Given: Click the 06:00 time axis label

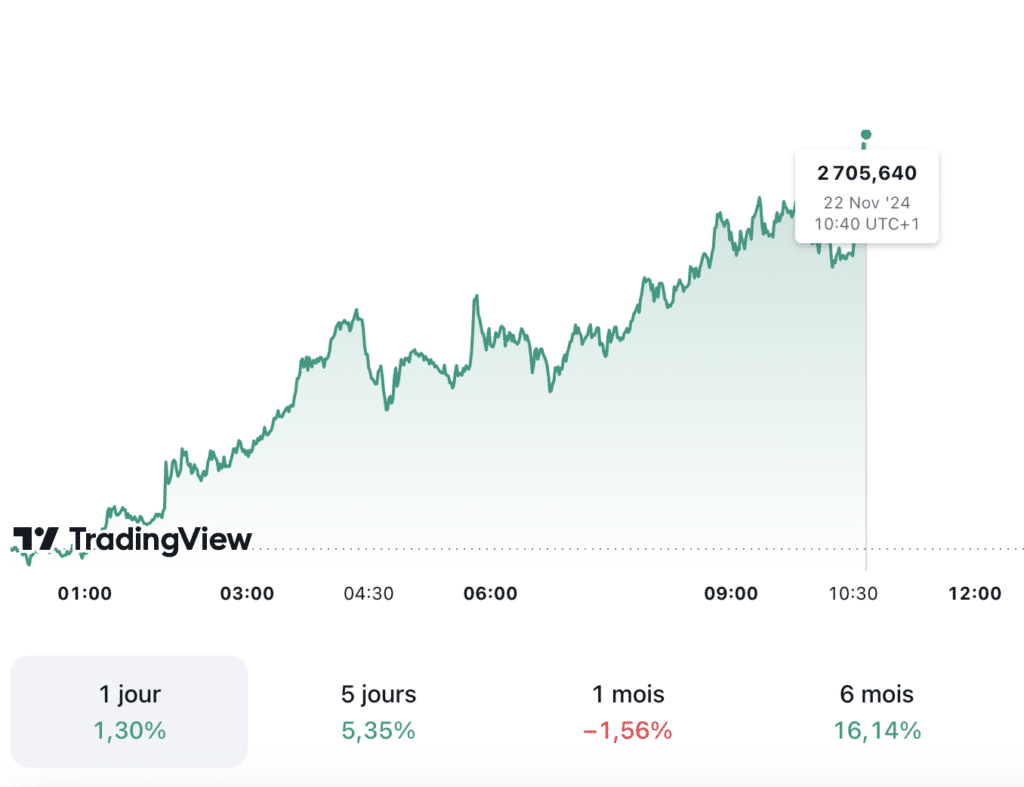Looking at the screenshot, I should tap(491, 593).
